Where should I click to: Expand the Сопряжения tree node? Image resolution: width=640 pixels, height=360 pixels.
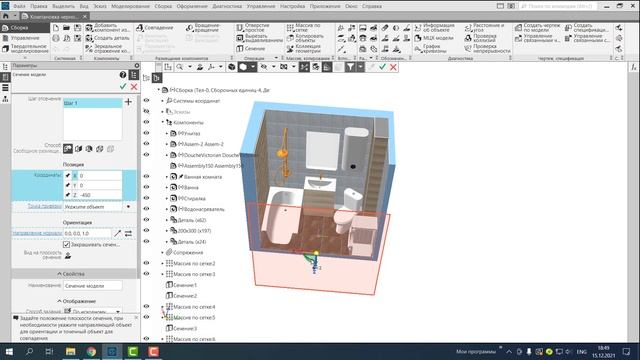162,252
